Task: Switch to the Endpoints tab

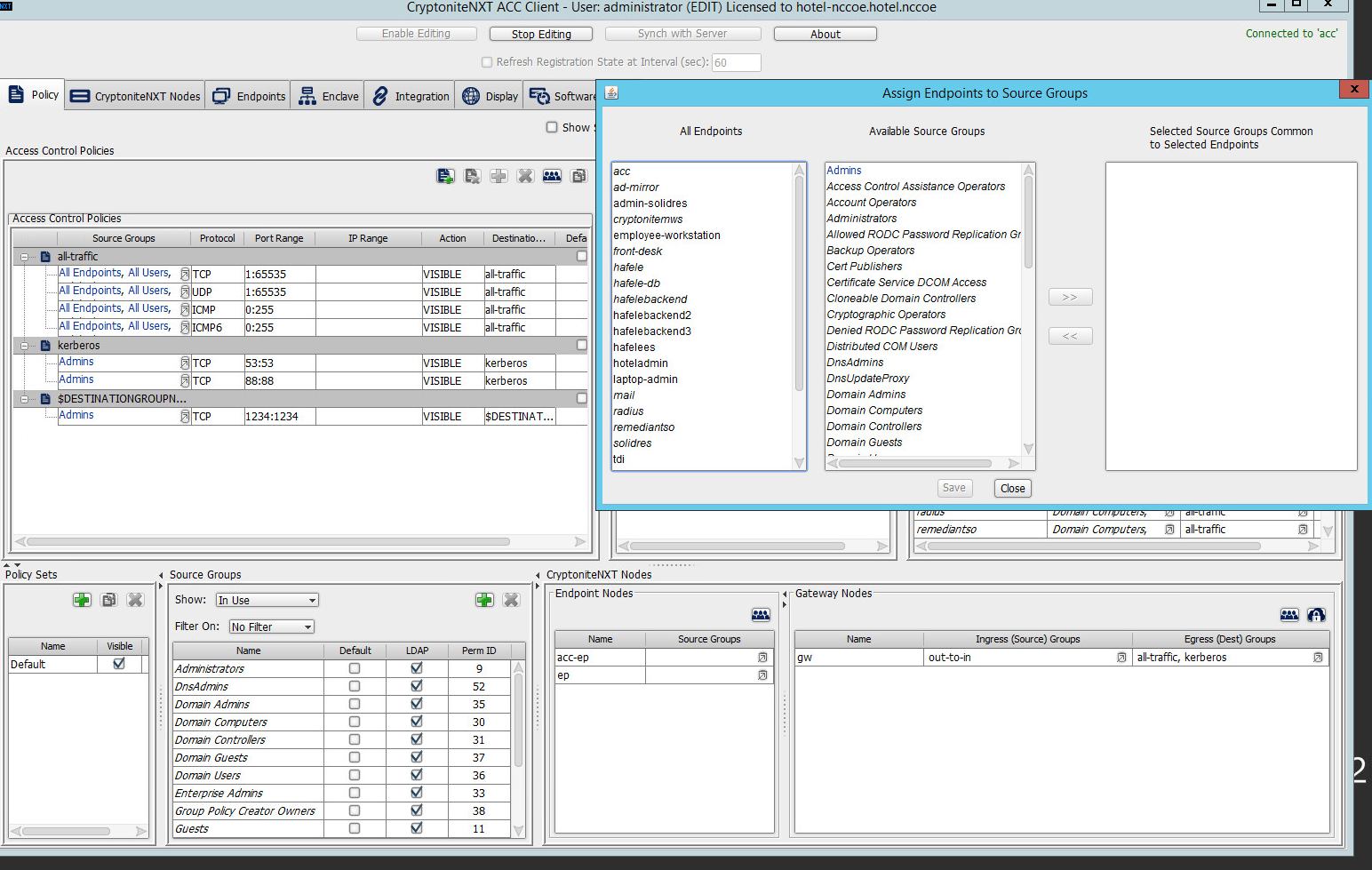Action: (x=250, y=96)
